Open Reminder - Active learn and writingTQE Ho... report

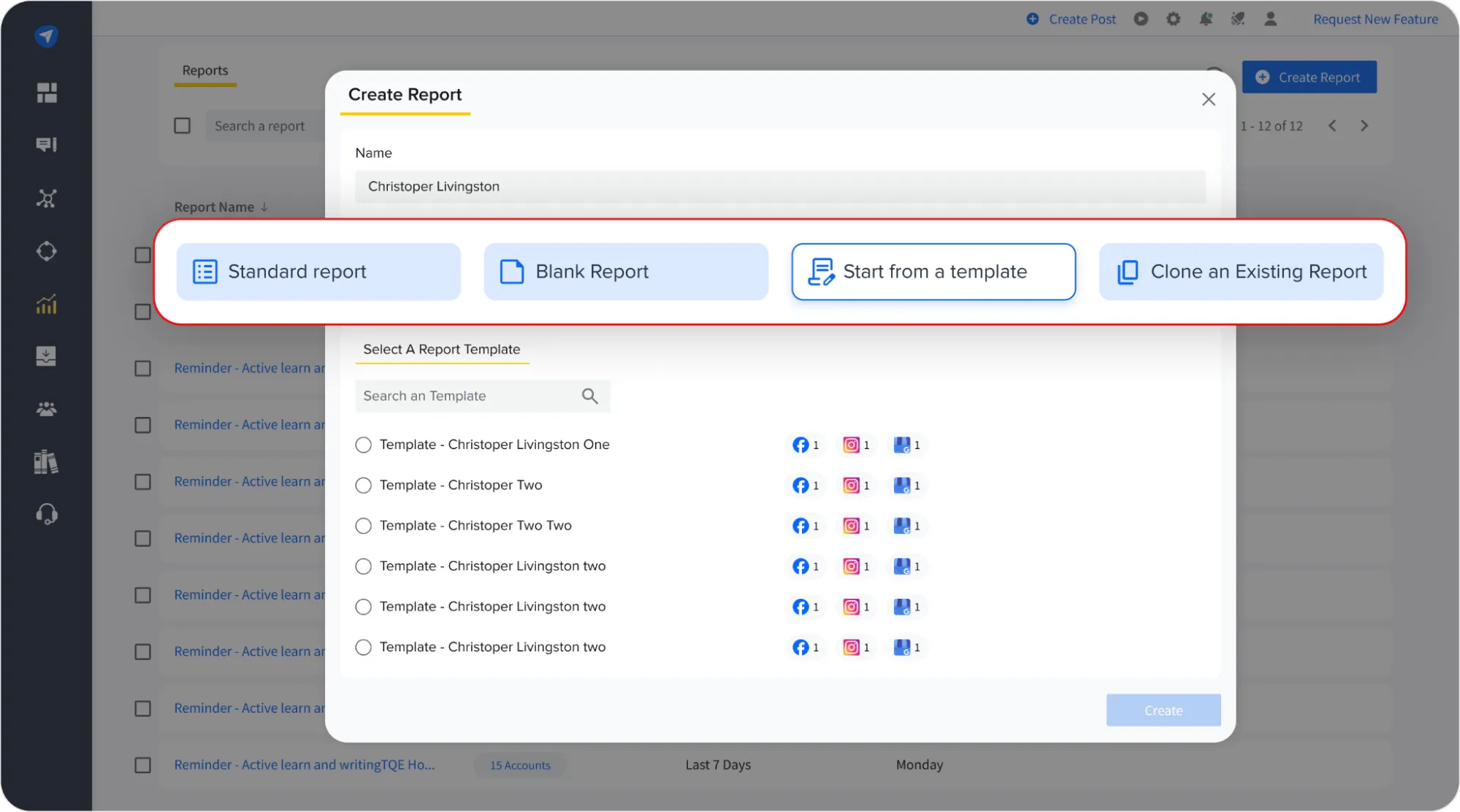[x=305, y=765]
